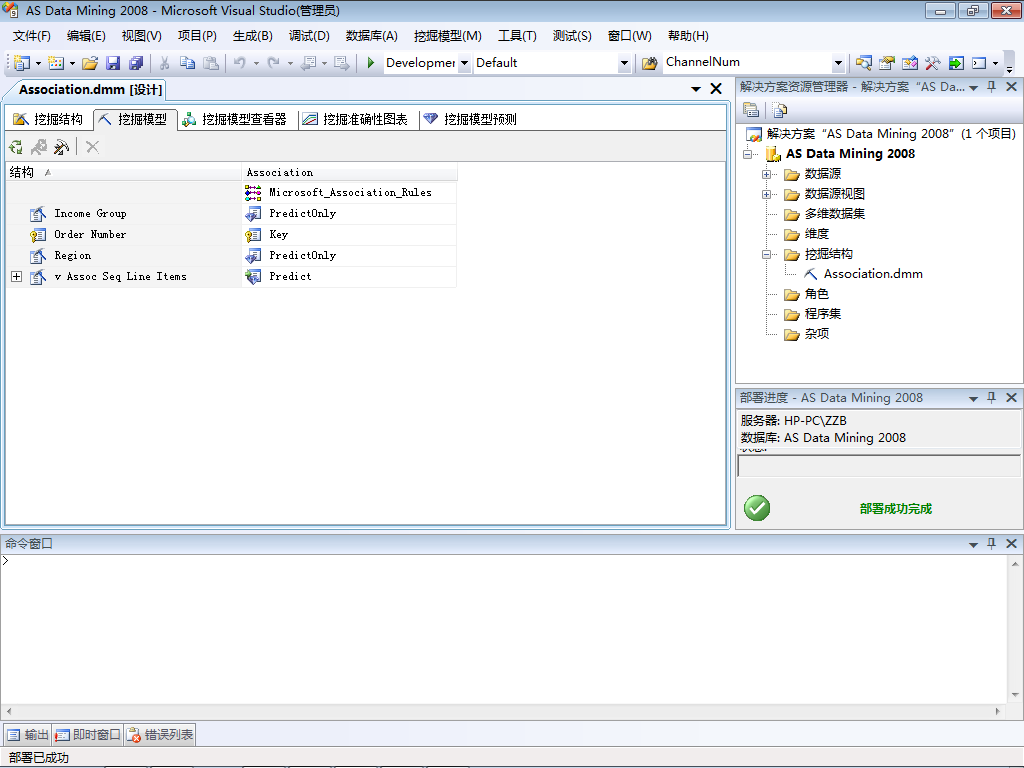The image size is (1024, 768).
Task: Select the Order Number structure row
Action: 124,234
